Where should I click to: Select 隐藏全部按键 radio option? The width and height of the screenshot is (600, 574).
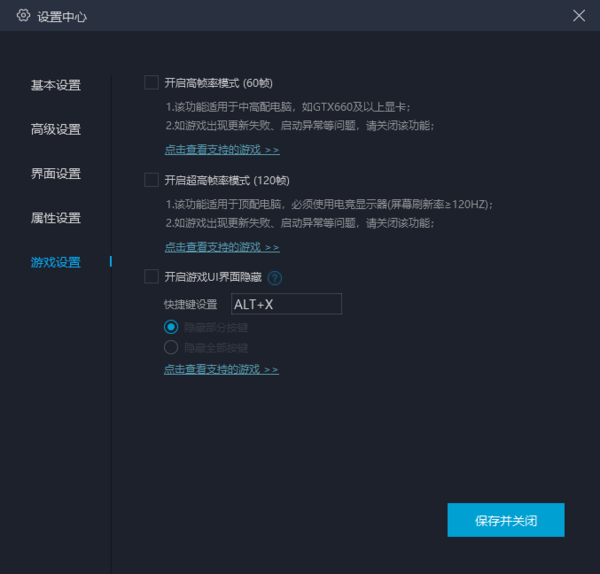click(x=171, y=347)
